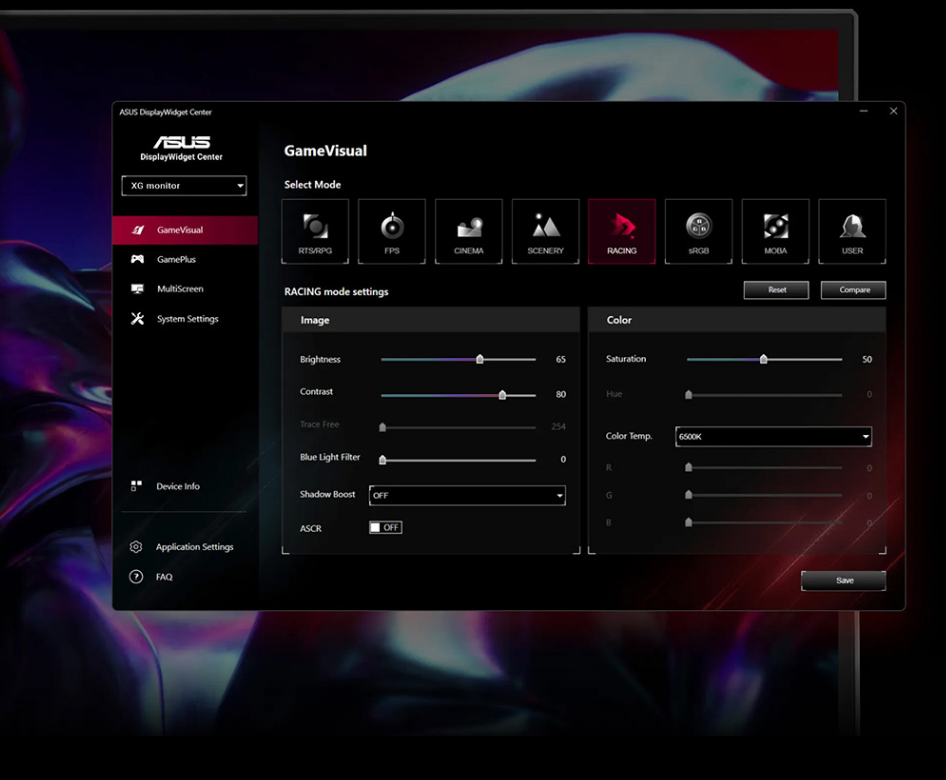Viewport: 946px width, 780px height.
Task: Select the USER mode icon
Action: pyautogui.click(x=852, y=231)
